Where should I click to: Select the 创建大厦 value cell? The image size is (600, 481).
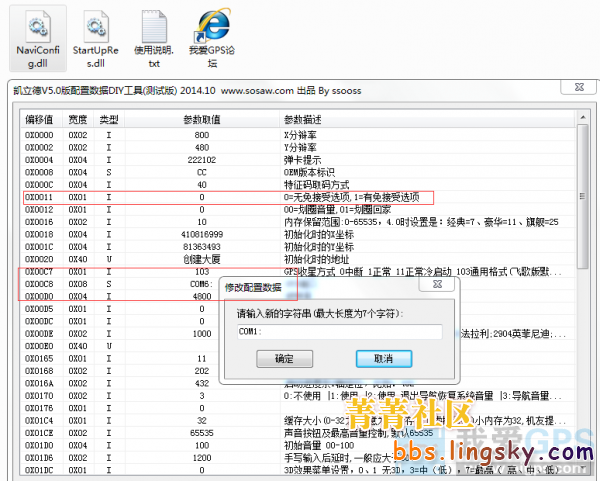point(202,259)
